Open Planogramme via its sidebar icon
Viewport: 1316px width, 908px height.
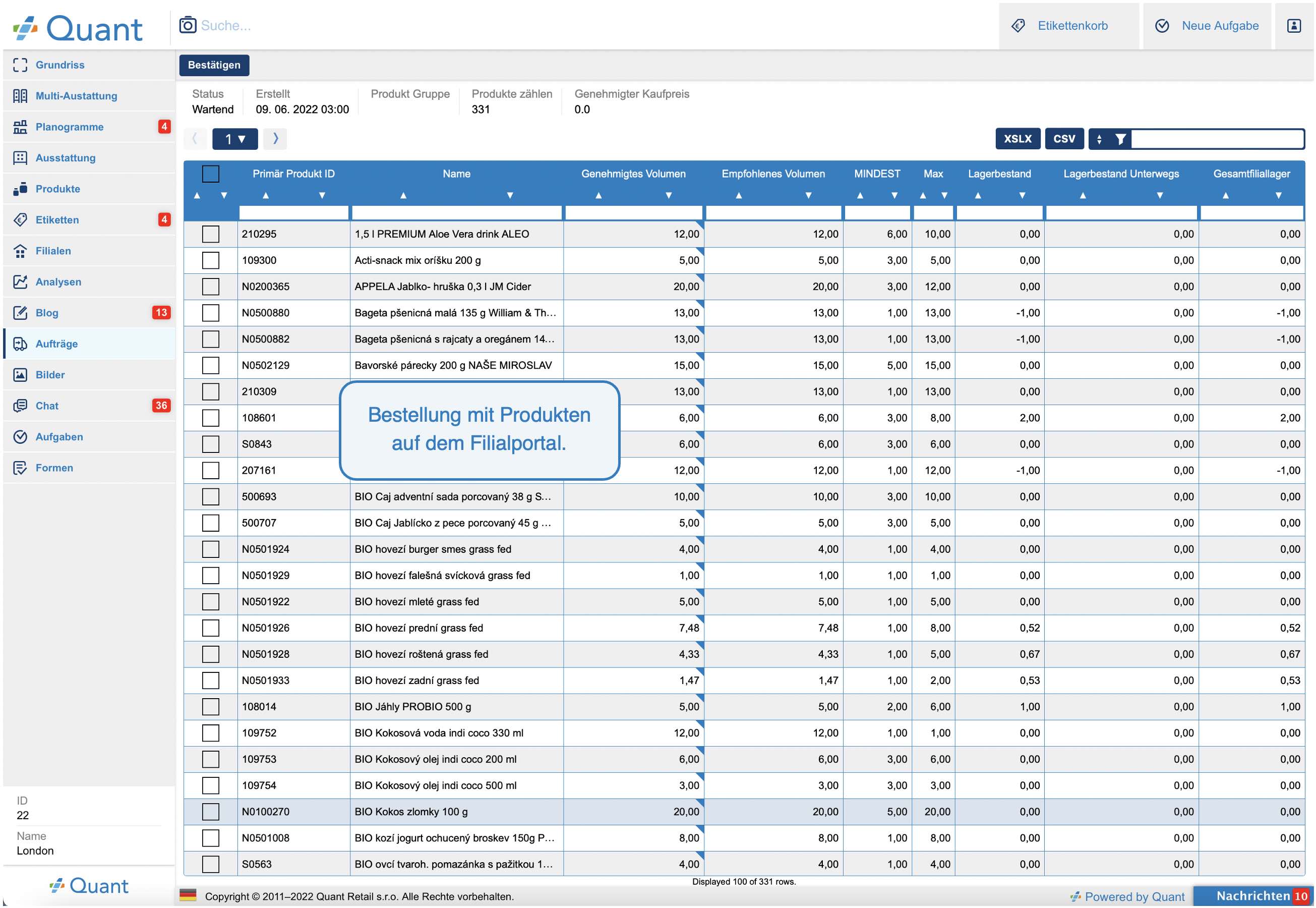coord(20,127)
